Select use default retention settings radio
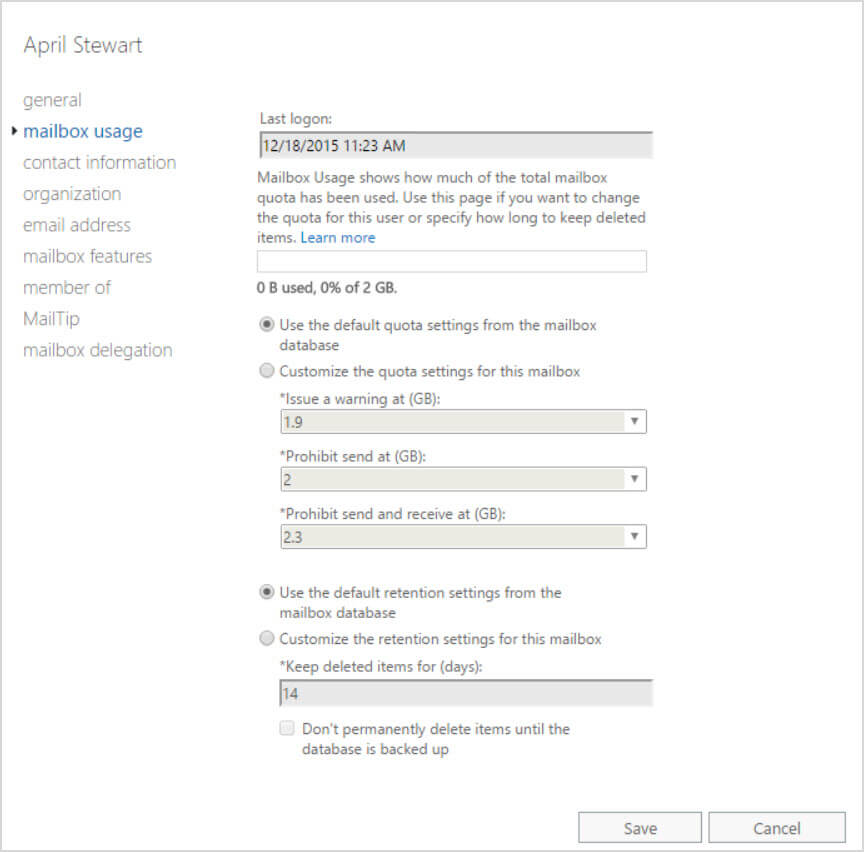The image size is (864, 852). tap(267, 592)
